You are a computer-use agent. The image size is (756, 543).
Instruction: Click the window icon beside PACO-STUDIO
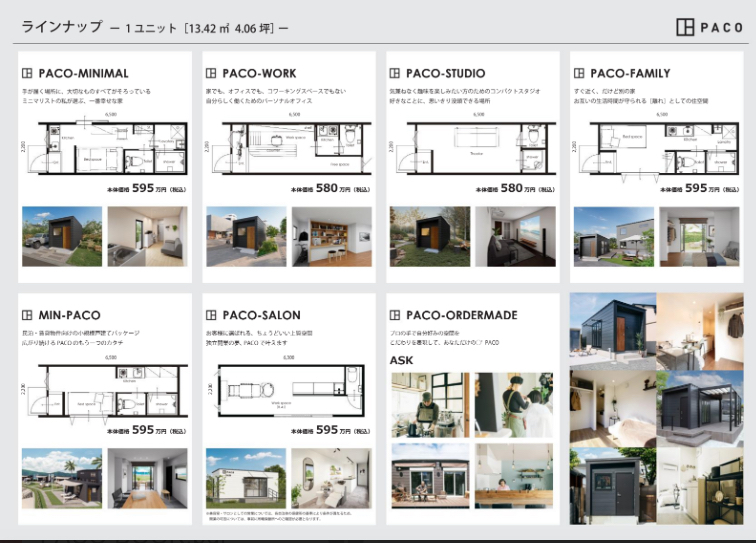(x=394, y=73)
